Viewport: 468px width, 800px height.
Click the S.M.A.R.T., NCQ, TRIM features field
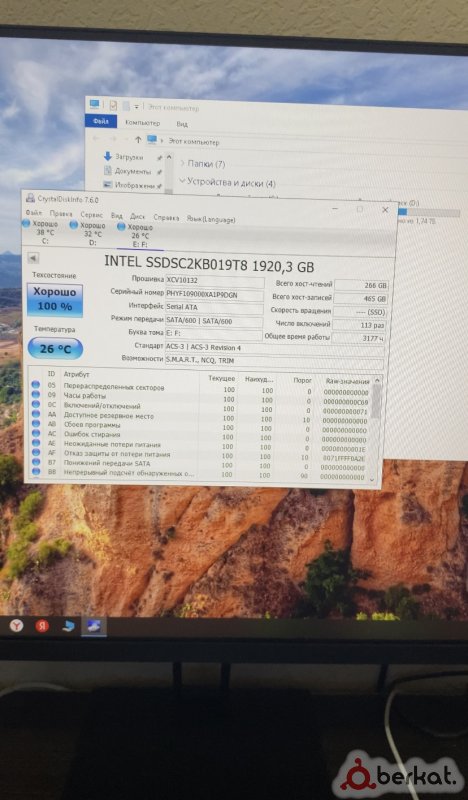[x=274, y=361]
